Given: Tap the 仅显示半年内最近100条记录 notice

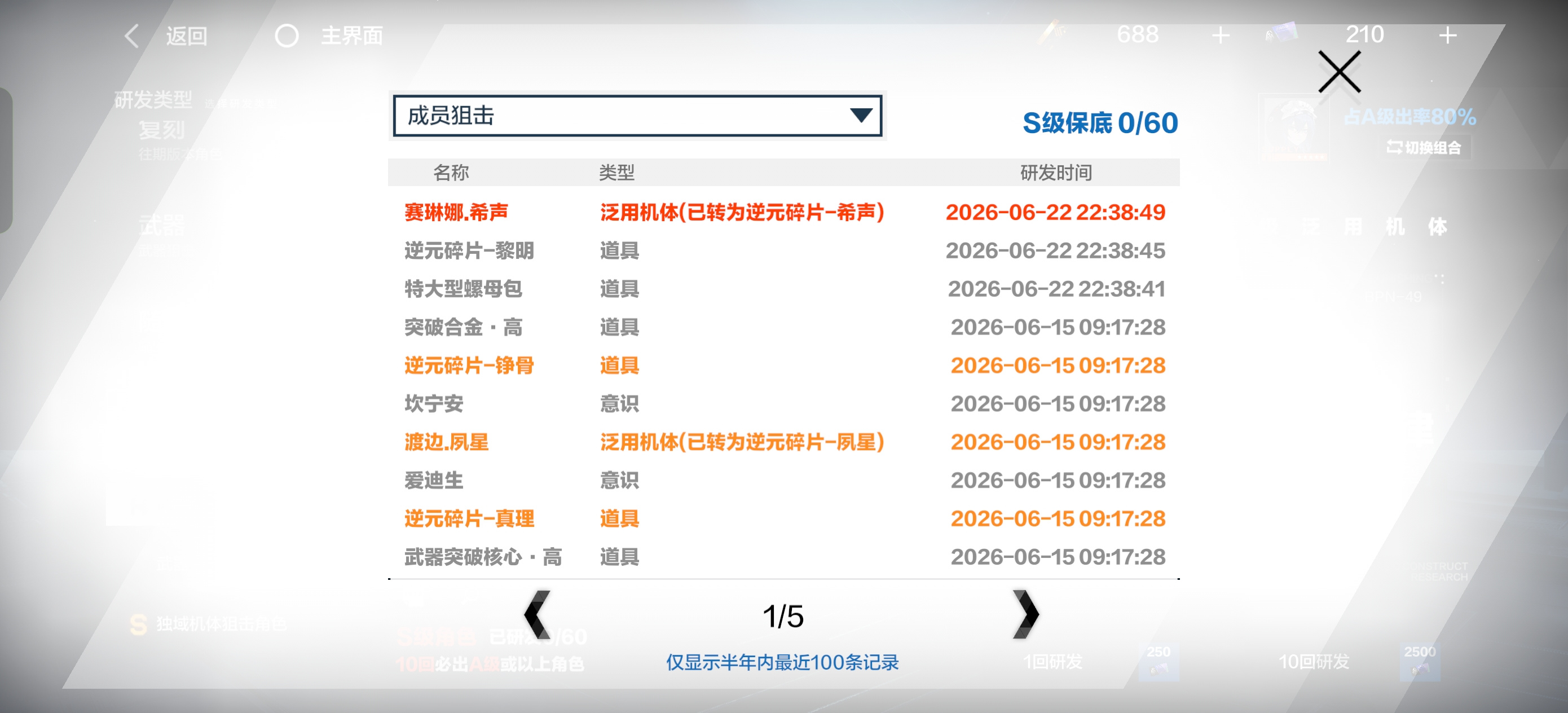Looking at the screenshot, I should [x=782, y=662].
